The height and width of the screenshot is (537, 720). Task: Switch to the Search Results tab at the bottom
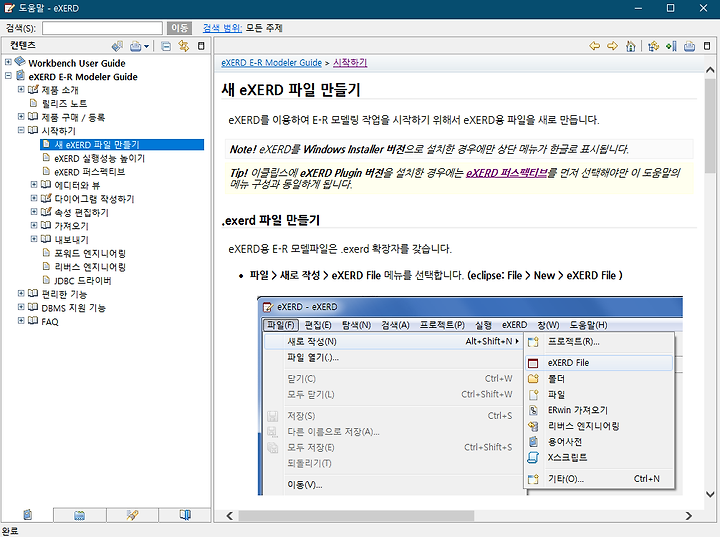pyautogui.click(x=132, y=514)
